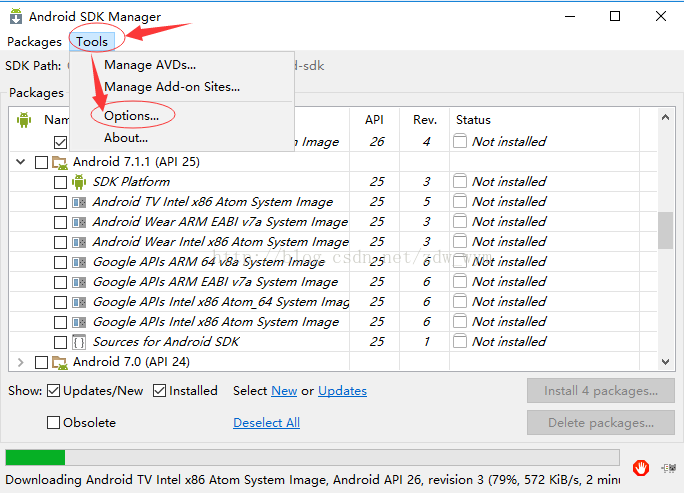Click the Android 7.0 (API 24) folder icon

tap(60, 362)
